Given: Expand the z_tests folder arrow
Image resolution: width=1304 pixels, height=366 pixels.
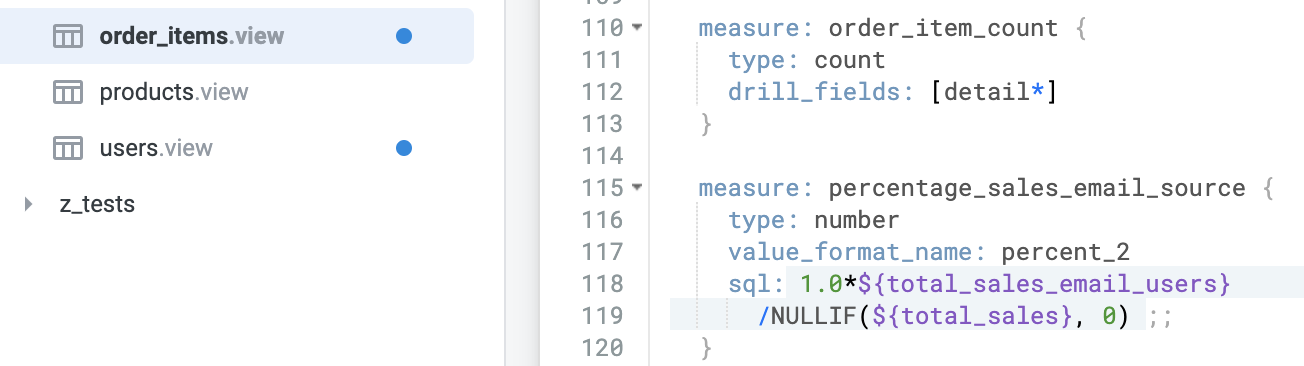Looking at the screenshot, I should 27,205.
